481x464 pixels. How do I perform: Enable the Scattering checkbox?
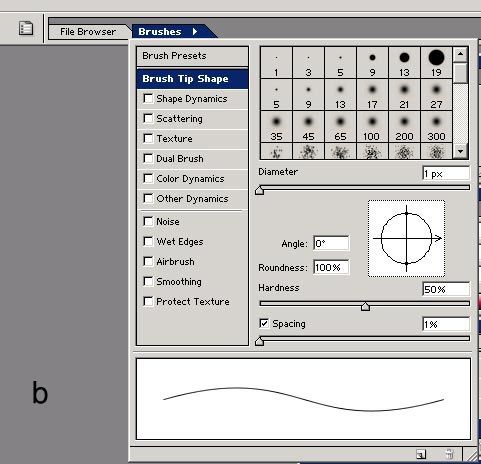(148, 118)
